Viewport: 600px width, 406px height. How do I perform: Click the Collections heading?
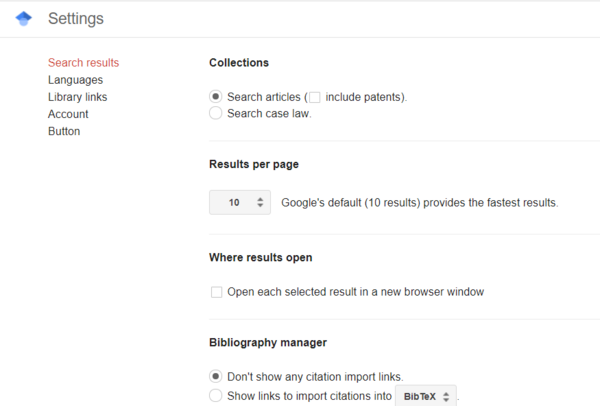239,63
